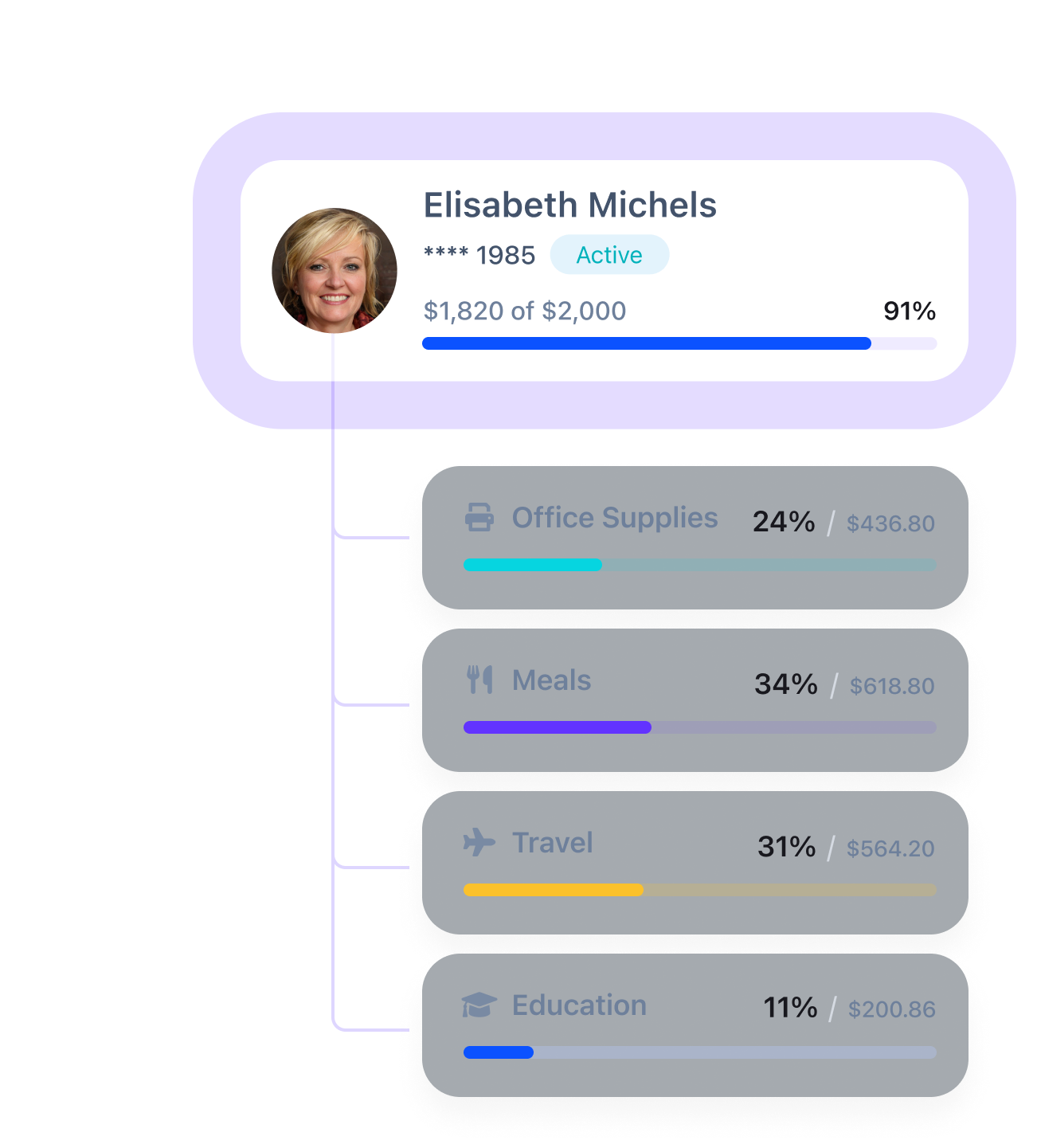Click the Meals fork and knife icon
This screenshot has height=1148, width=1037.
479,680
